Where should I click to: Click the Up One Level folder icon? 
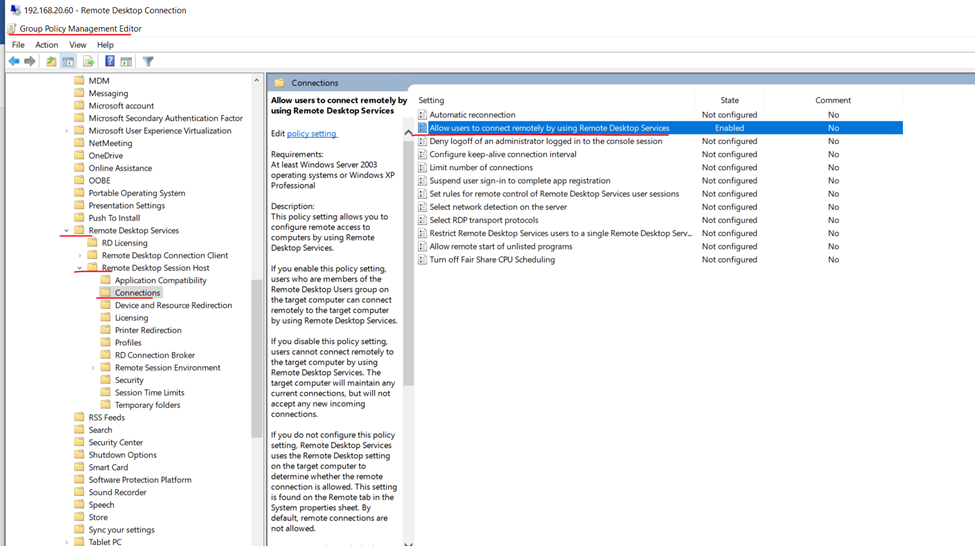click(51, 62)
